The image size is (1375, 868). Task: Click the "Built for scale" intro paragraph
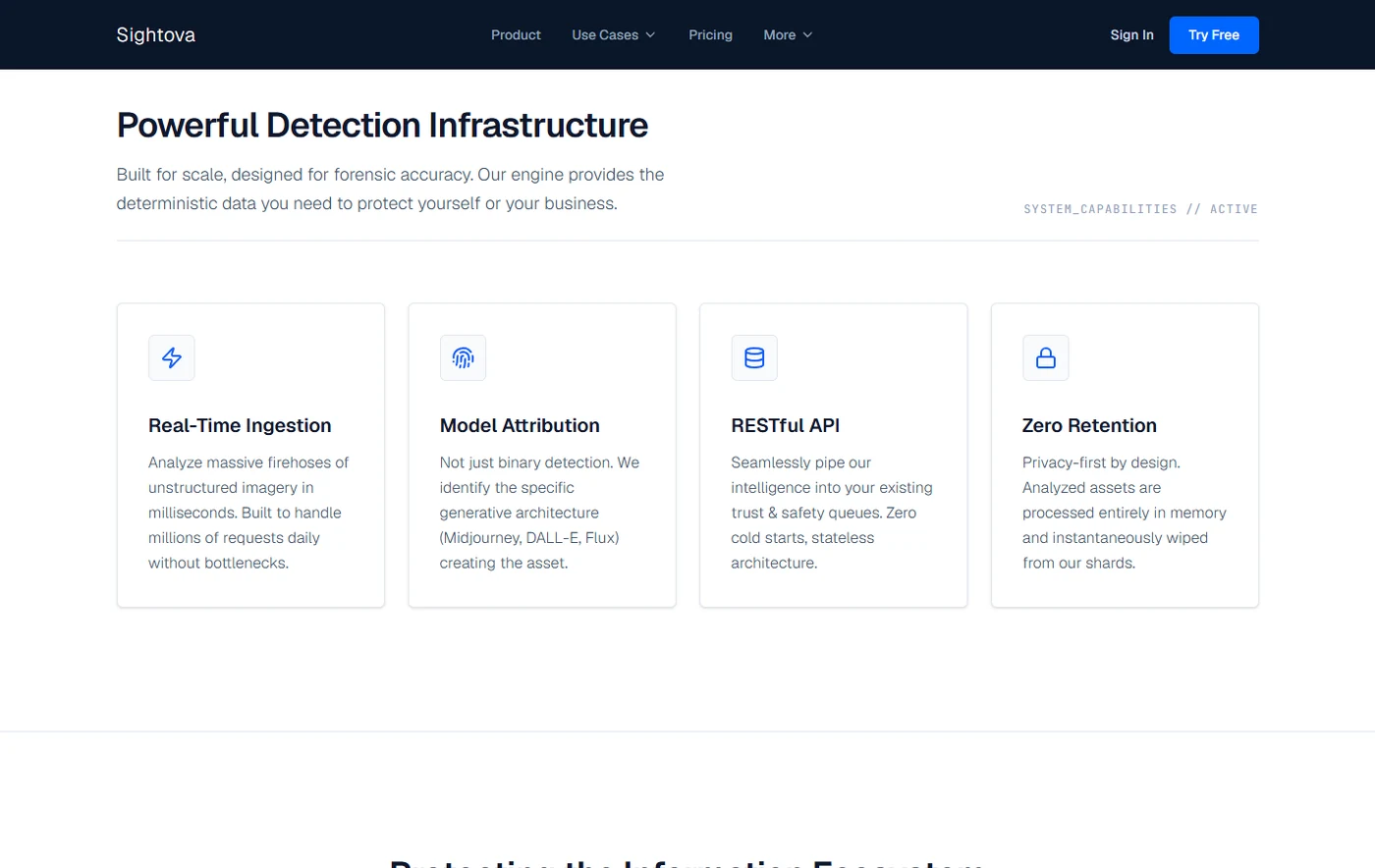[x=391, y=190]
